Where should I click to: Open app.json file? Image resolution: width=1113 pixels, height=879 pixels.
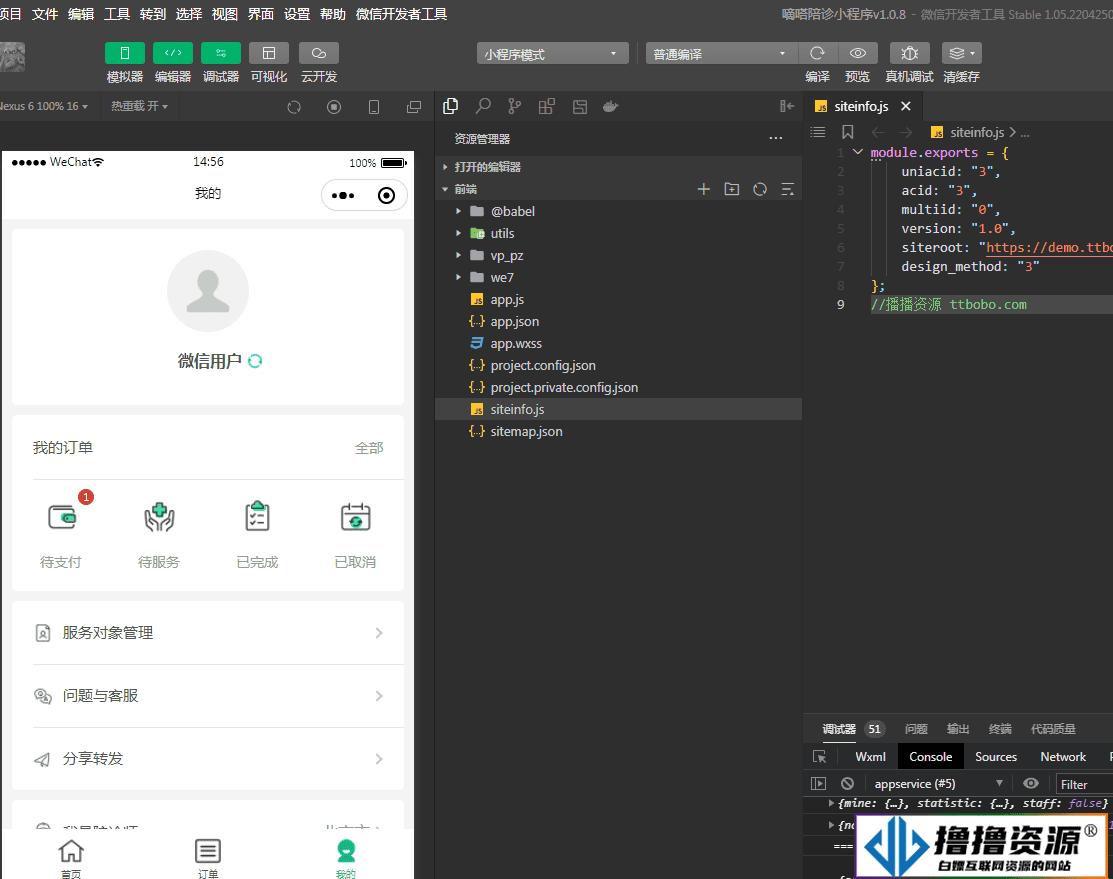(x=618, y=321)
